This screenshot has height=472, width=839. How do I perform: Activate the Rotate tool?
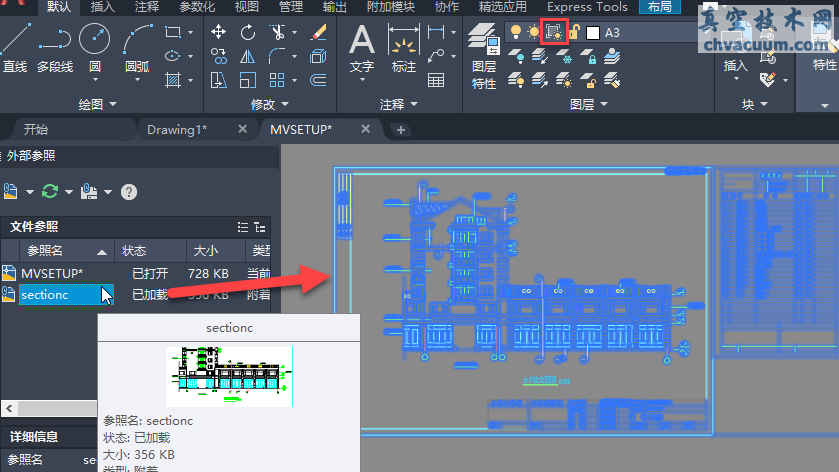click(x=248, y=32)
